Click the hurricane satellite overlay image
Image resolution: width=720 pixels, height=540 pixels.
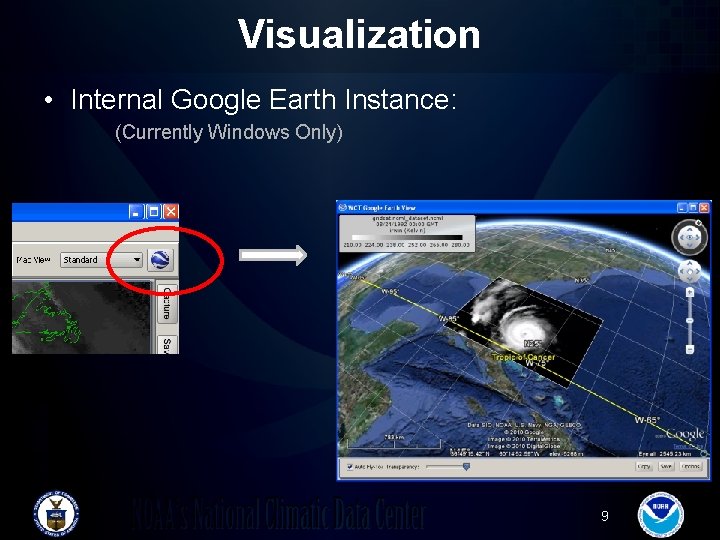tap(523, 332)
